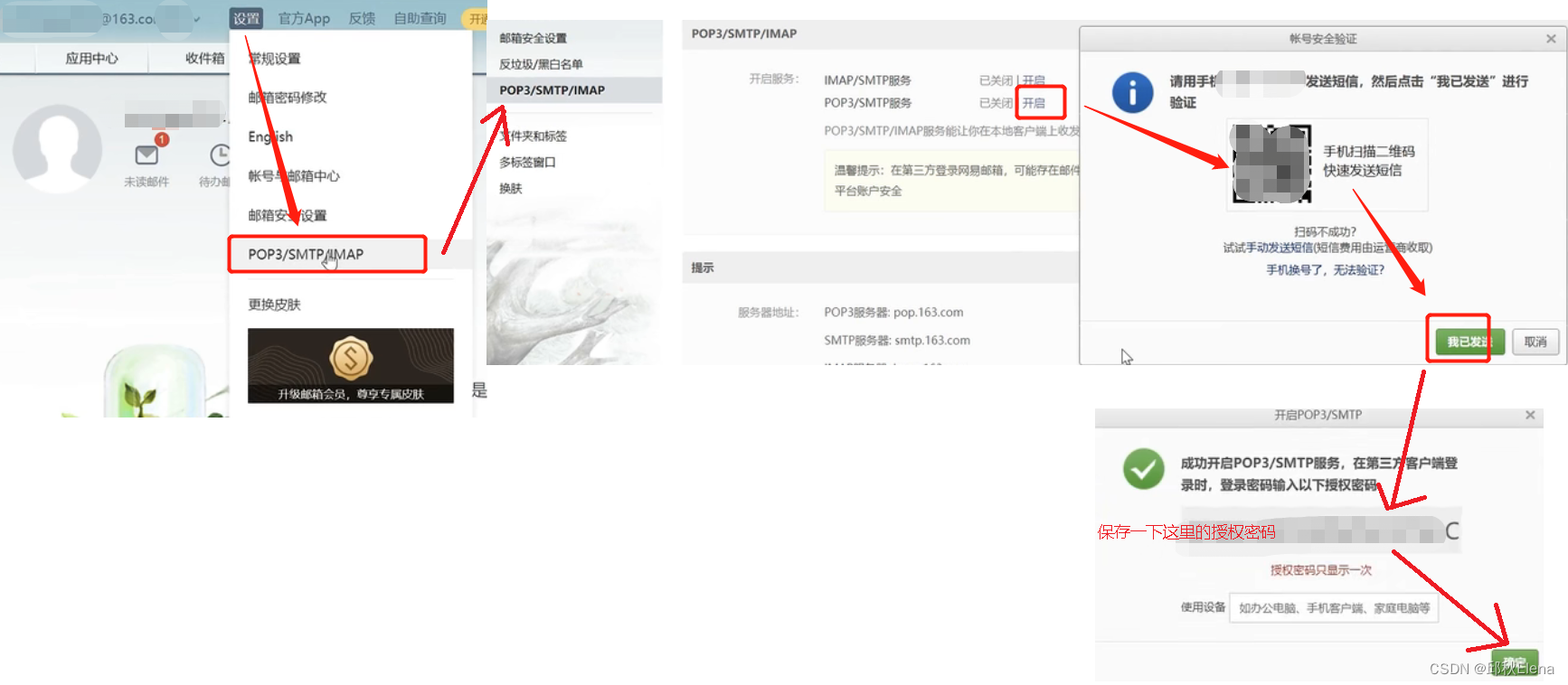Open 多标签窗口 in the sidebar
Viewport: 1568px width, 685px height.
pos(527,163)
